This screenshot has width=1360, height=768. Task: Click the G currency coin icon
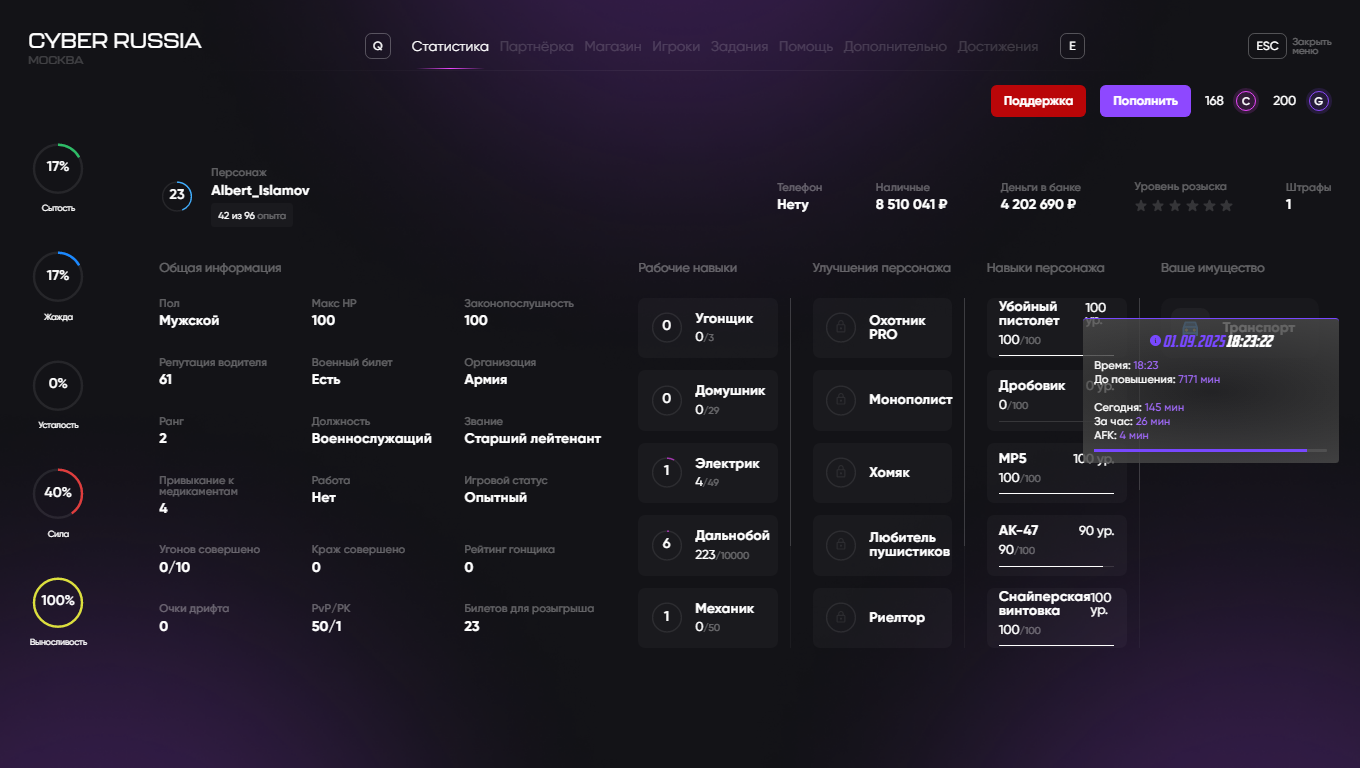pos(1319,101)
